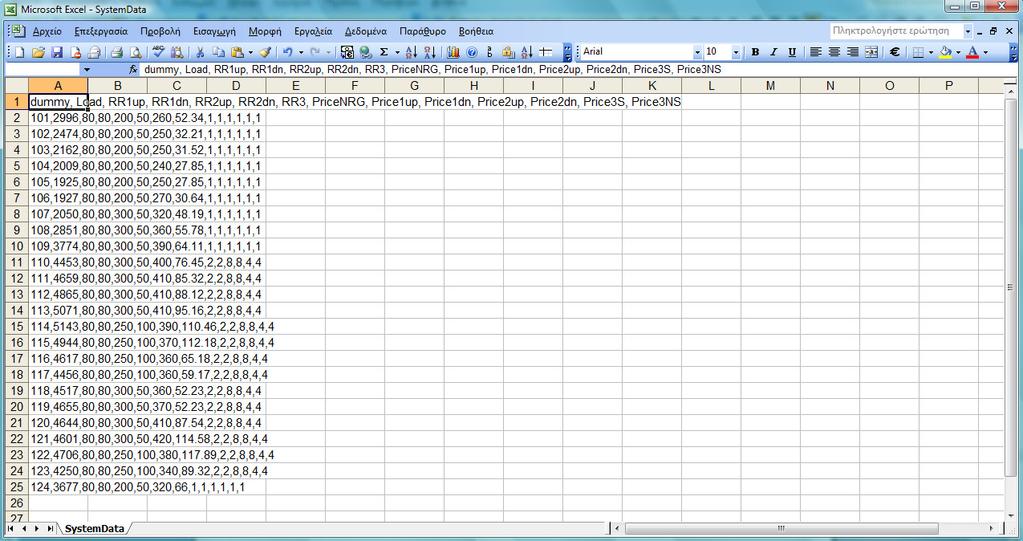
Task: Select the SystemData sheet tab
Action: pyautogui.click(x=94, y=529)
